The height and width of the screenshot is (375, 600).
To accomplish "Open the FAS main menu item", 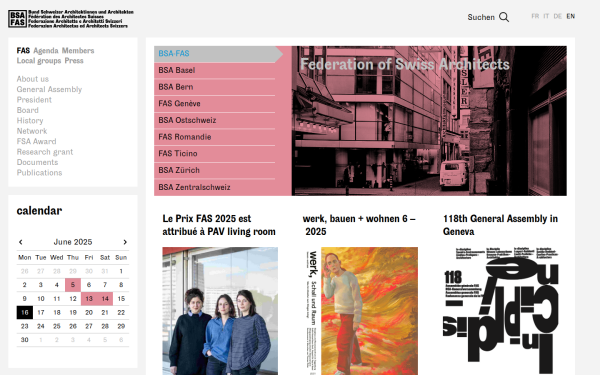I will pyautogui.click(x=23, y=51).
